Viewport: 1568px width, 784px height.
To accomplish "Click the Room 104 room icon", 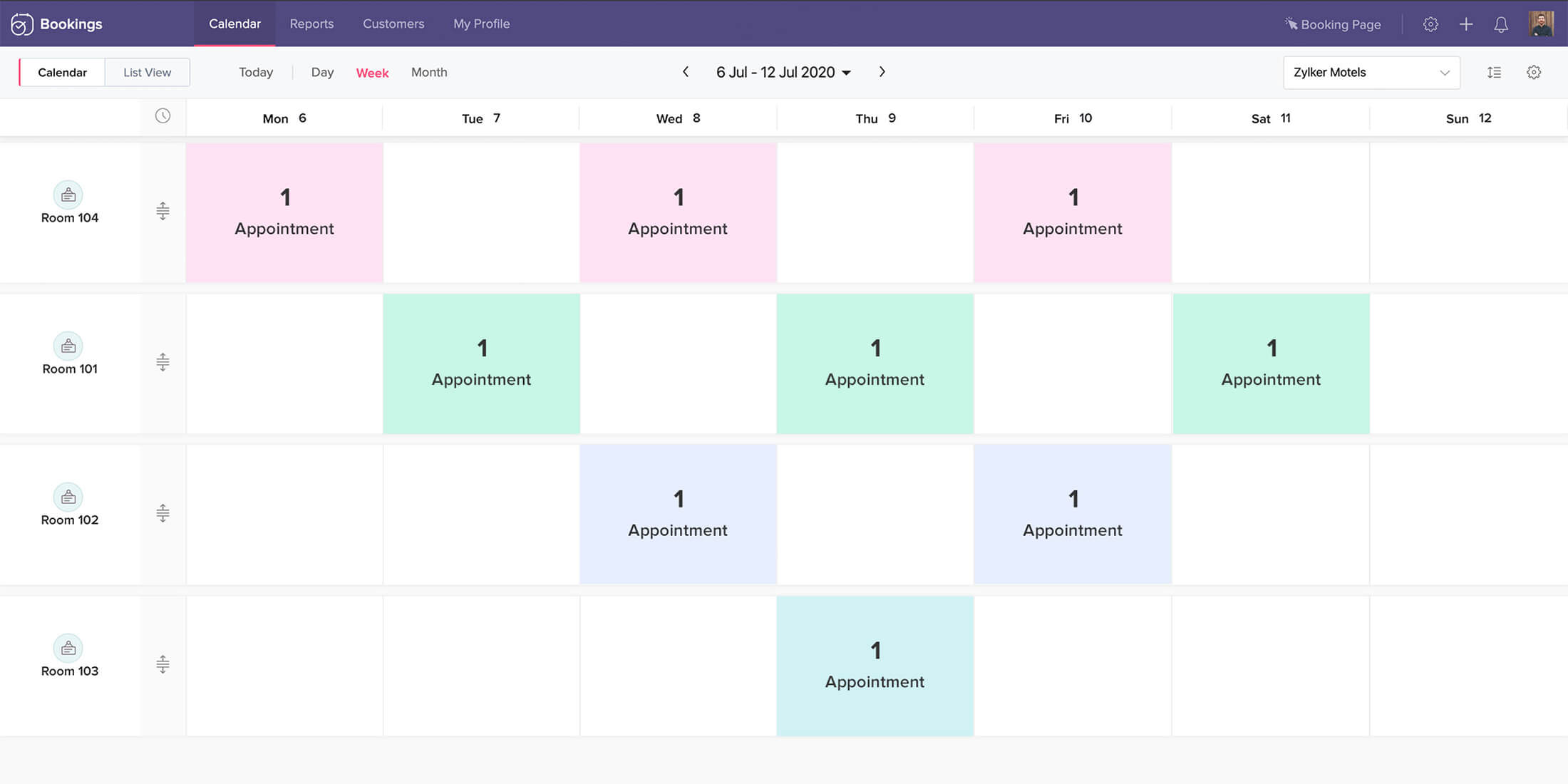I will click(68, 195).
